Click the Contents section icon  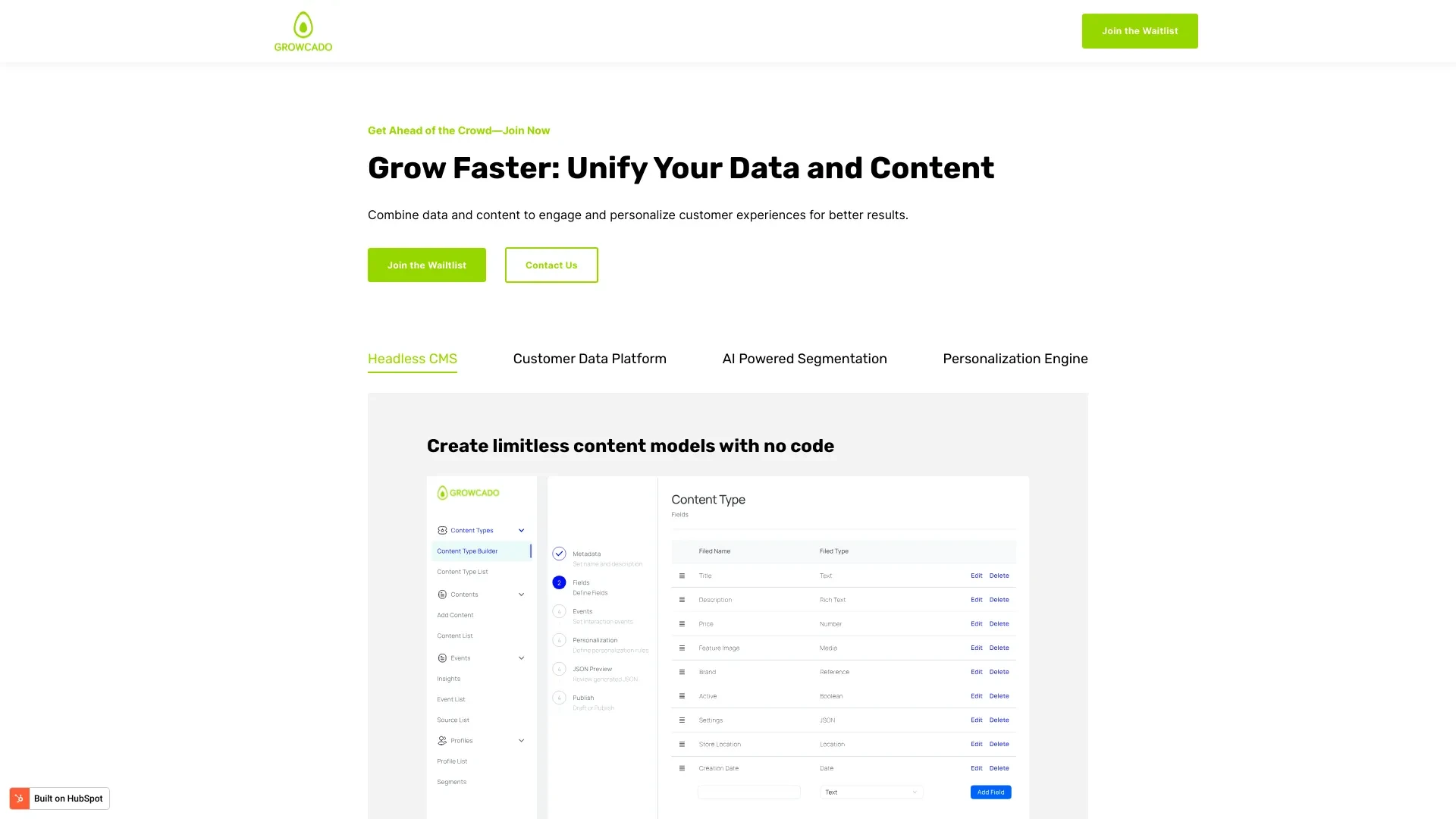(441, 594)
